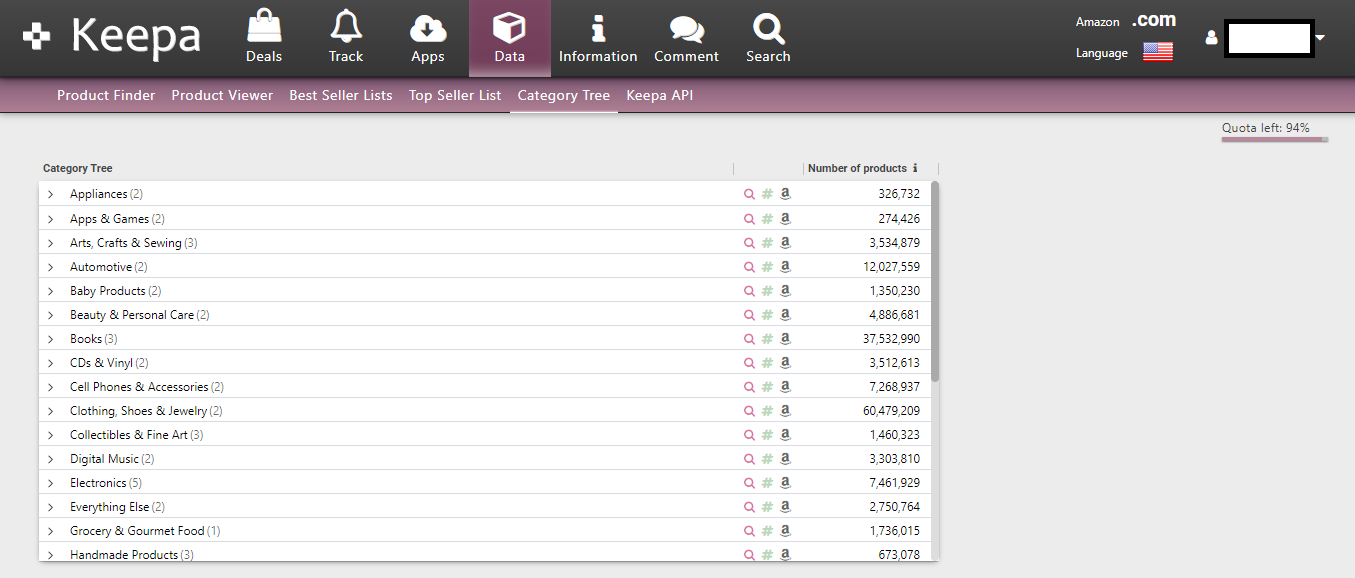Click Number of products column header
The image size is (1355, 578).
click(857, 168)
